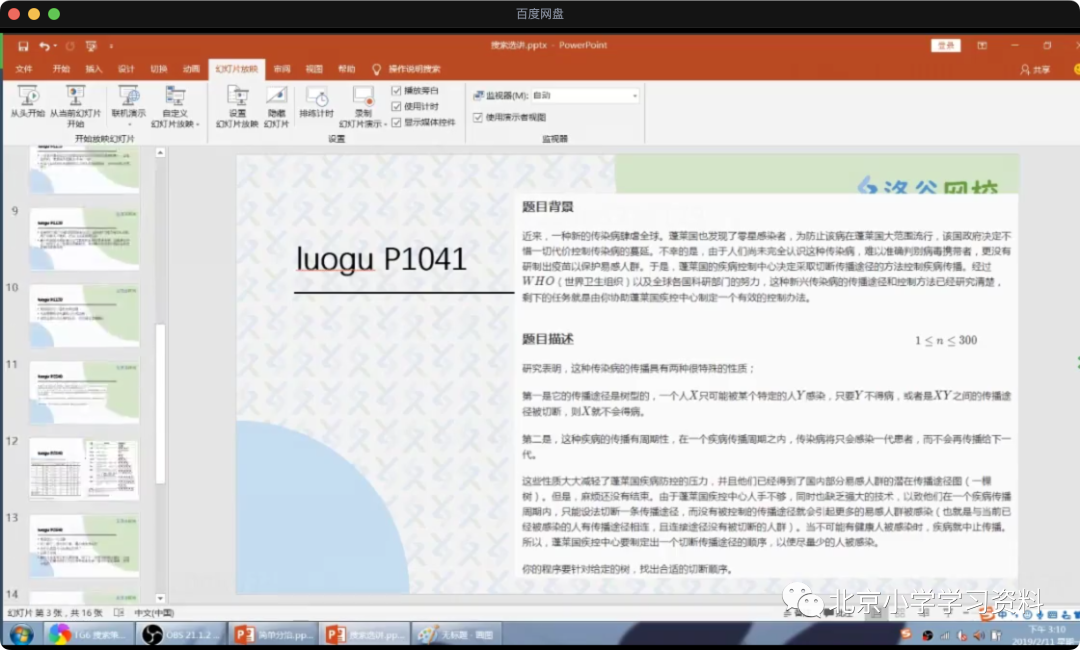This screenshot has height=650, width=1080.
Task: Switch to the 视图 ribbon tab
Action: click(x=314, y=69)
